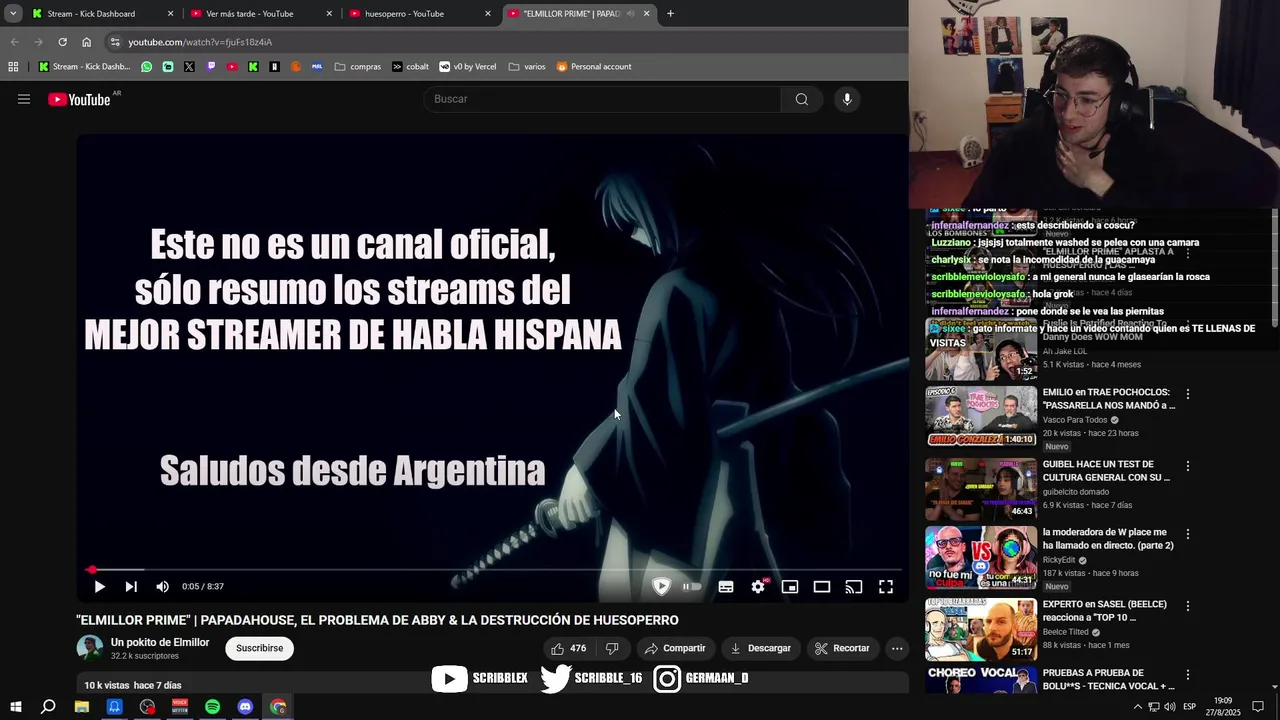Open options menu for GUIBEL HACE UN TEST video
Viewport: 1280px width, 720px height.
(x=1188, y=467)
